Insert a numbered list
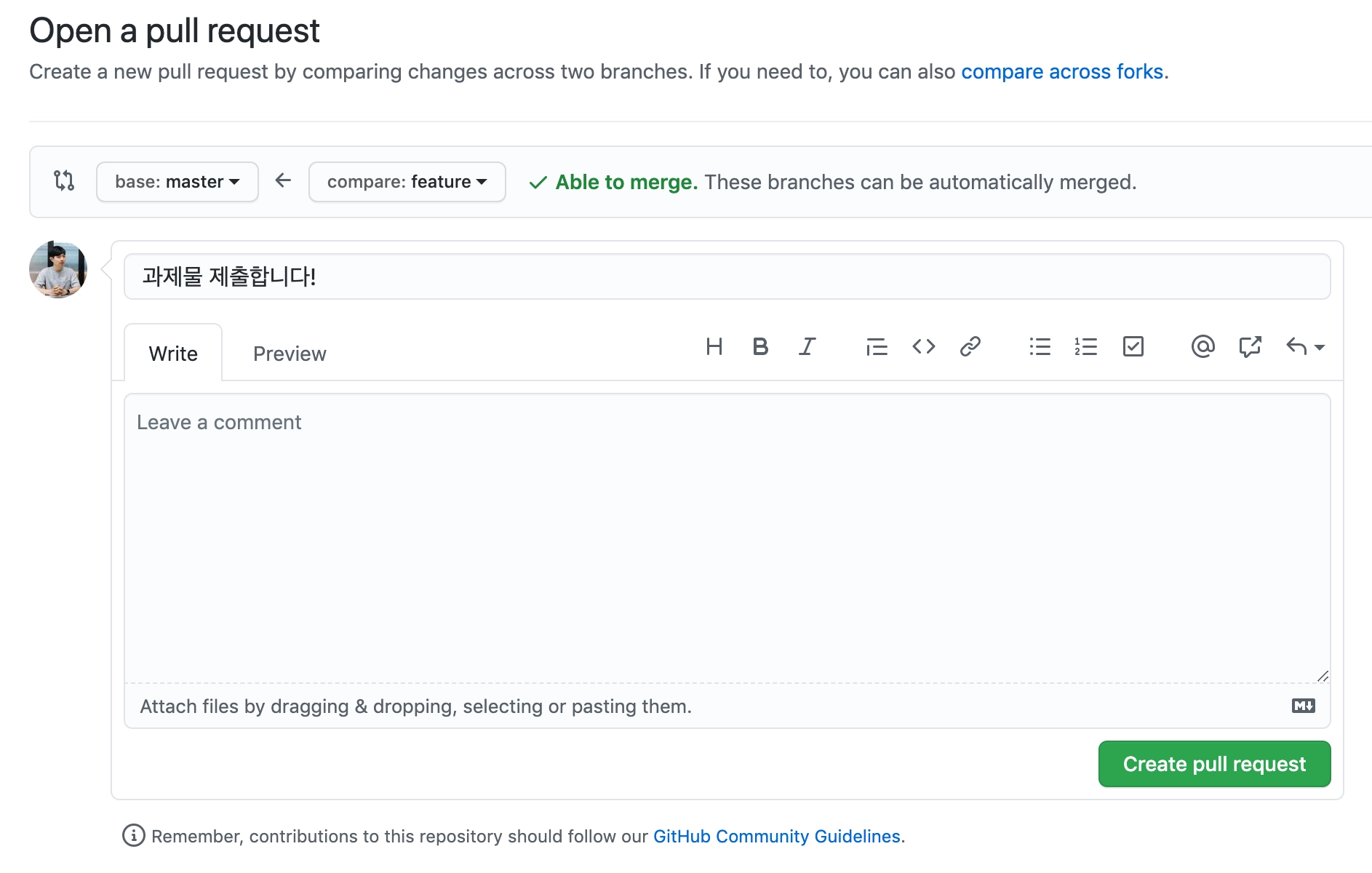Image resolution: width=1372 pixels, height=873 pixels. [1085, 347]
